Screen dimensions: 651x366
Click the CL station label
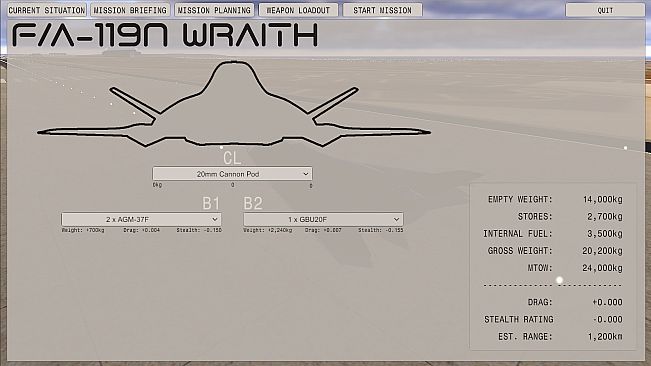[232, 158]
